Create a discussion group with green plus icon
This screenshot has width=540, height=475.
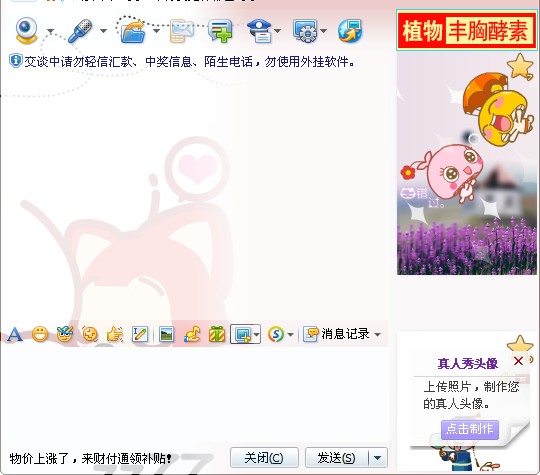click(x=220, y=31)
